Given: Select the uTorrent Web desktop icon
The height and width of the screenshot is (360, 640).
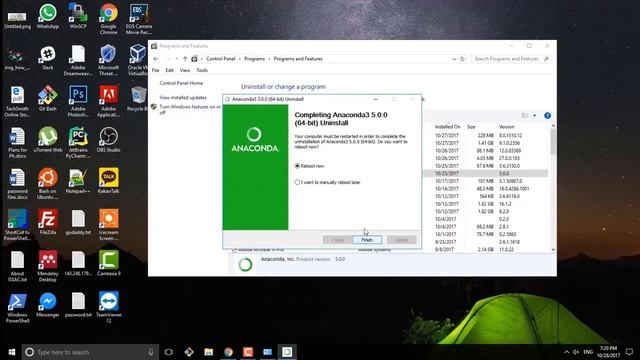Looking at the screenshot, I should 48,140.
